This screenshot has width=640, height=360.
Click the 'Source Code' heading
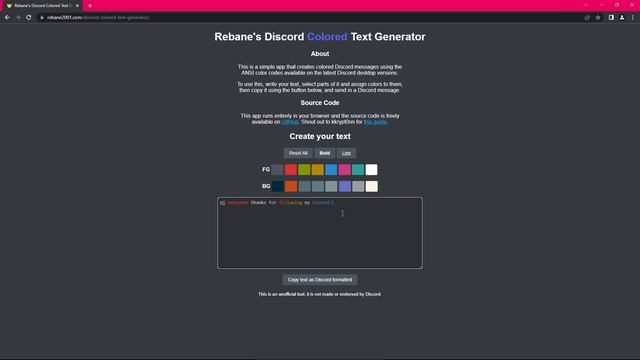pos(320,103)
